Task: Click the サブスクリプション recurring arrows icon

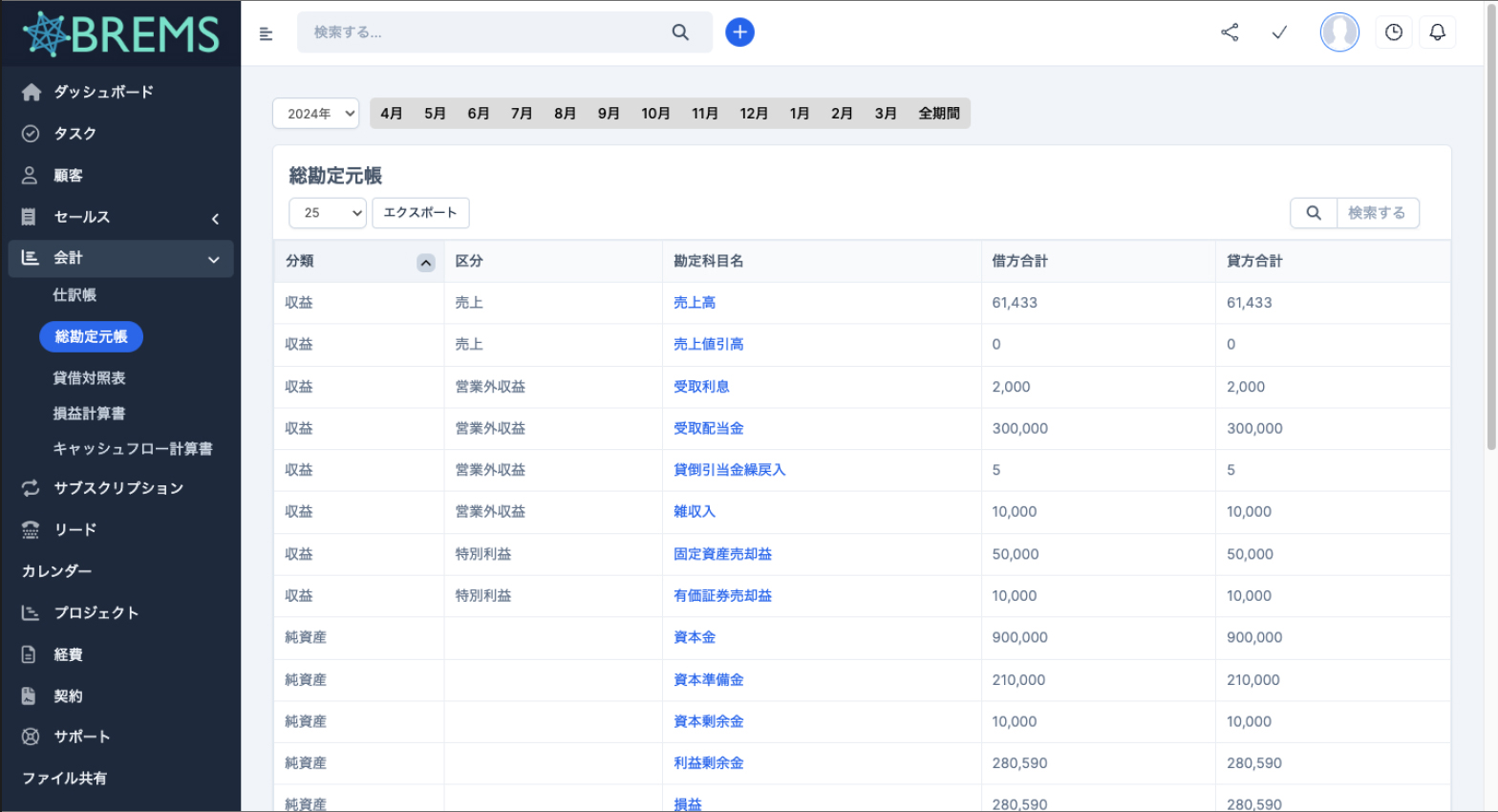Action: [x=31, y=488]
